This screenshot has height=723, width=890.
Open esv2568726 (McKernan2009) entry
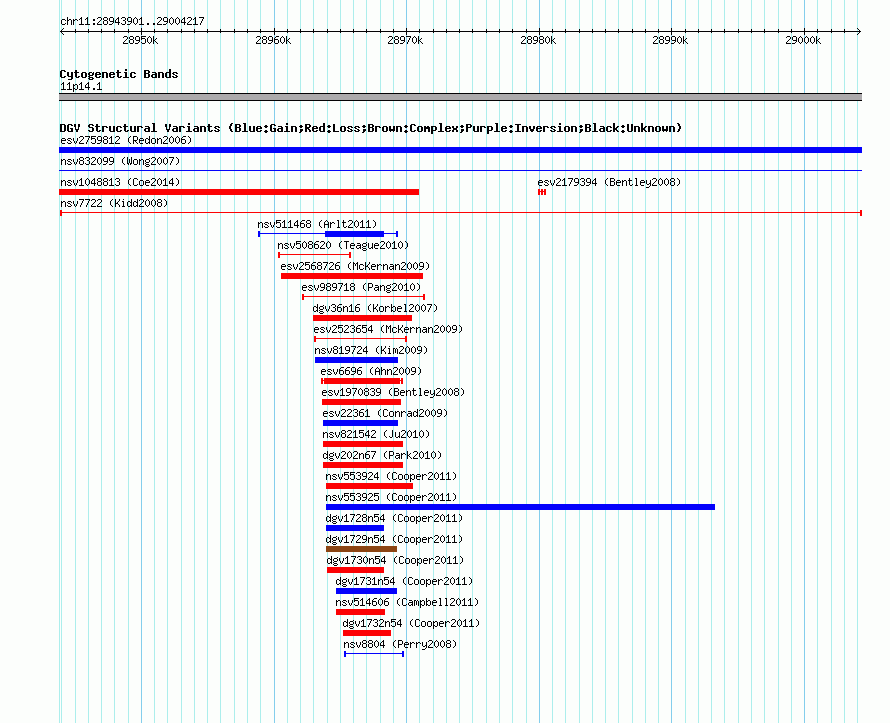355,266
